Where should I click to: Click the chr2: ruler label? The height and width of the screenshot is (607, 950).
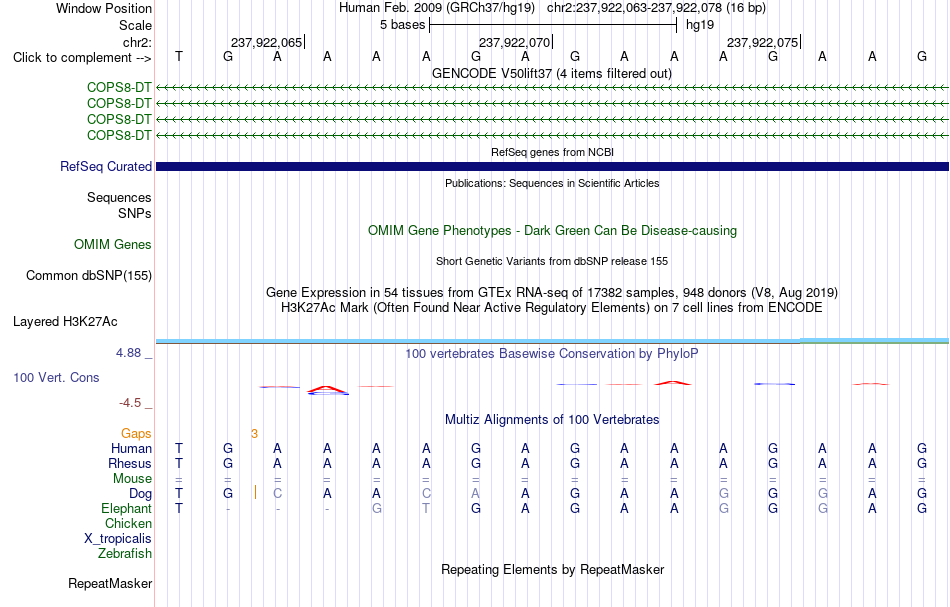point(137,42)
